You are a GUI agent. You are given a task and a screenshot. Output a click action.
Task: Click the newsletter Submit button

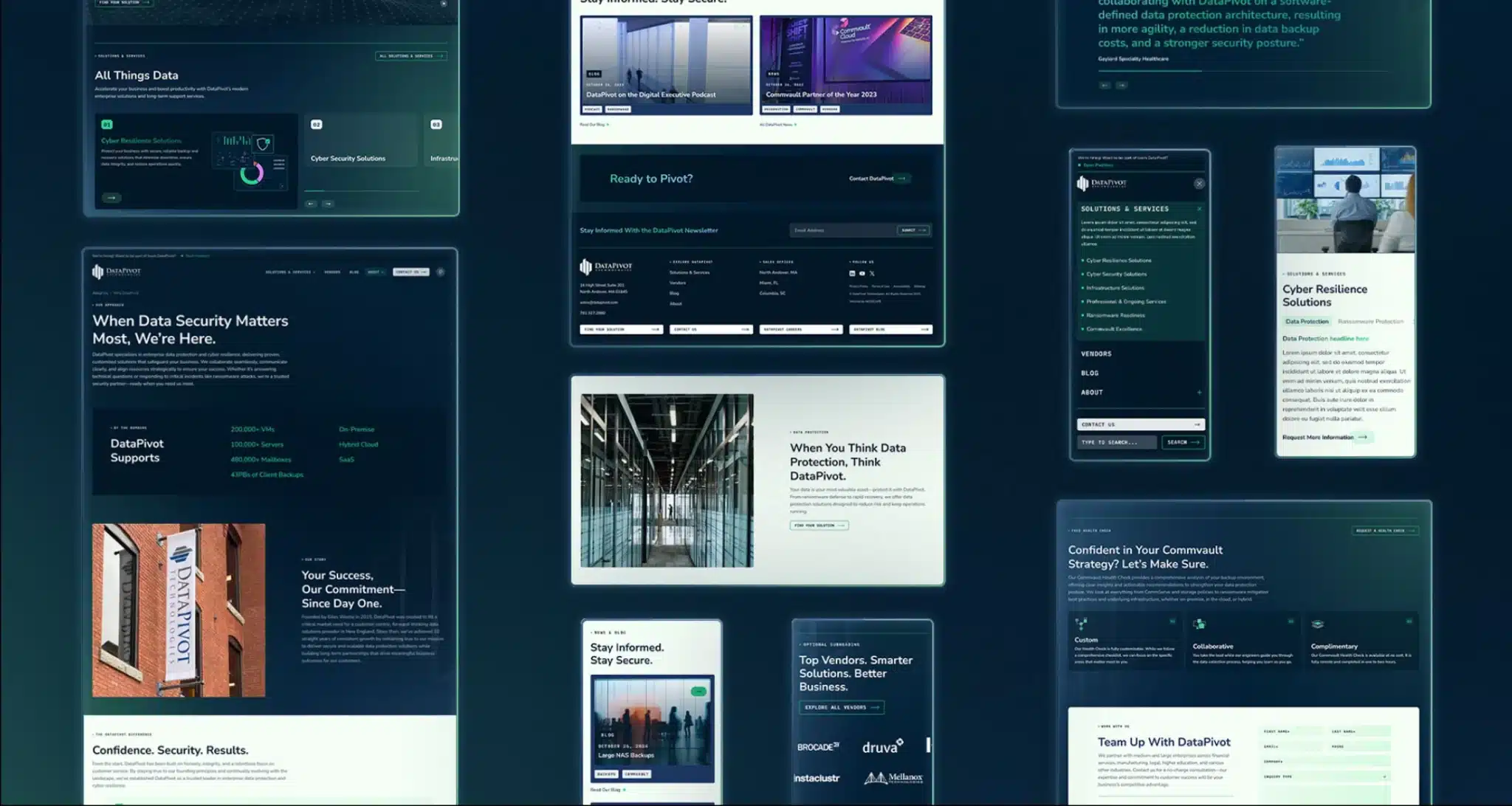point(913,230)
